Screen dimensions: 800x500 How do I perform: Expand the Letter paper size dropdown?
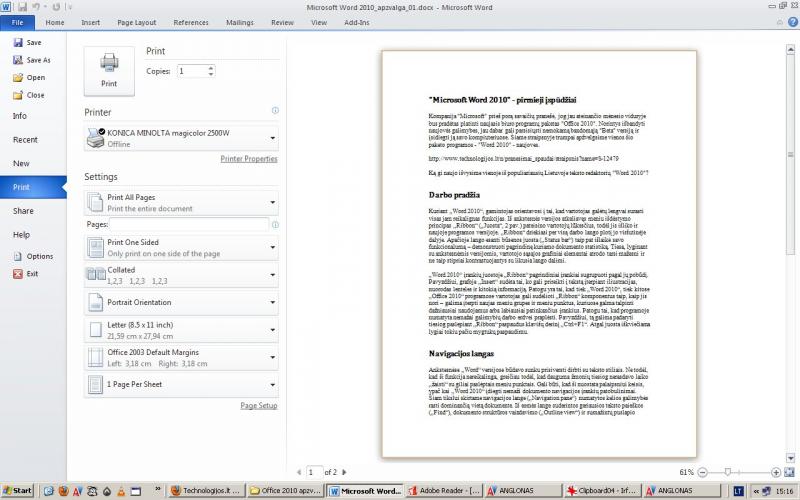point(181,330)
